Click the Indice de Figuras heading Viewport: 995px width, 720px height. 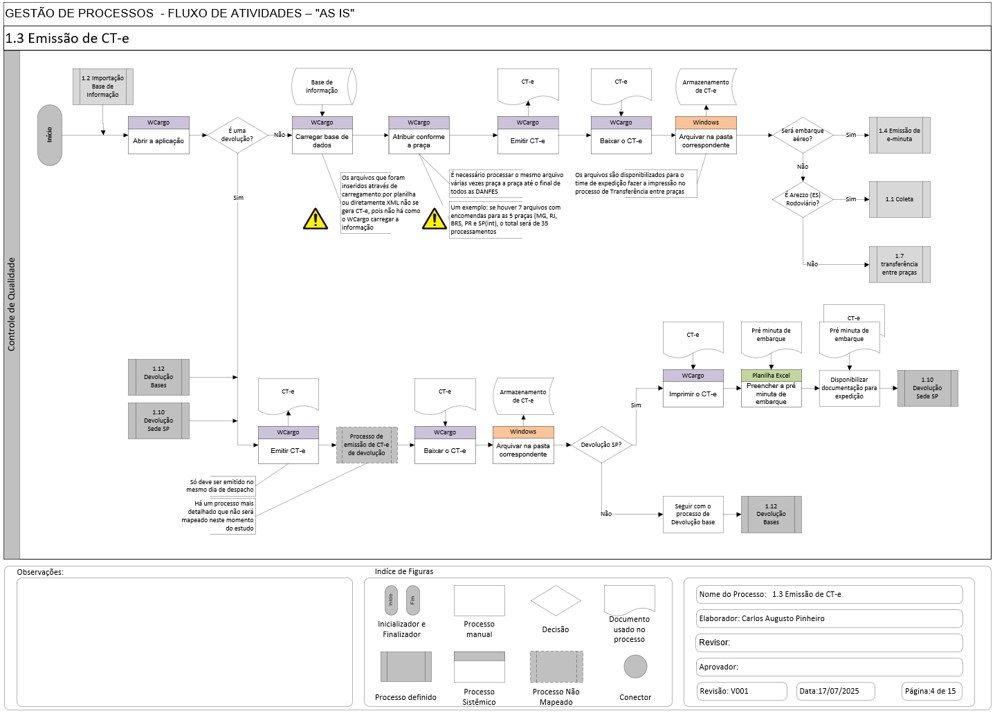[404, 572]
